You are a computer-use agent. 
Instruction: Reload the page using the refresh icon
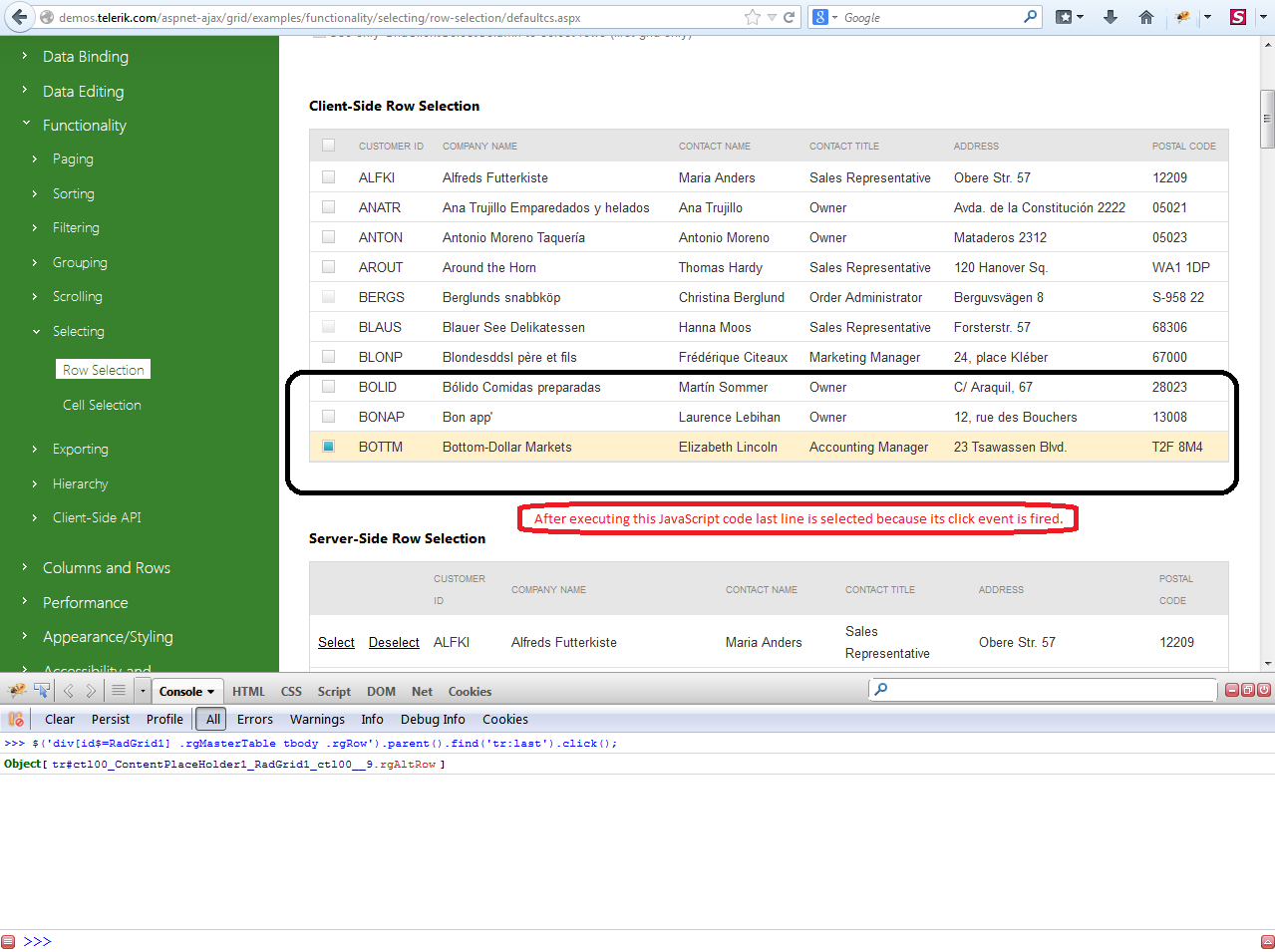pos(790,17)
